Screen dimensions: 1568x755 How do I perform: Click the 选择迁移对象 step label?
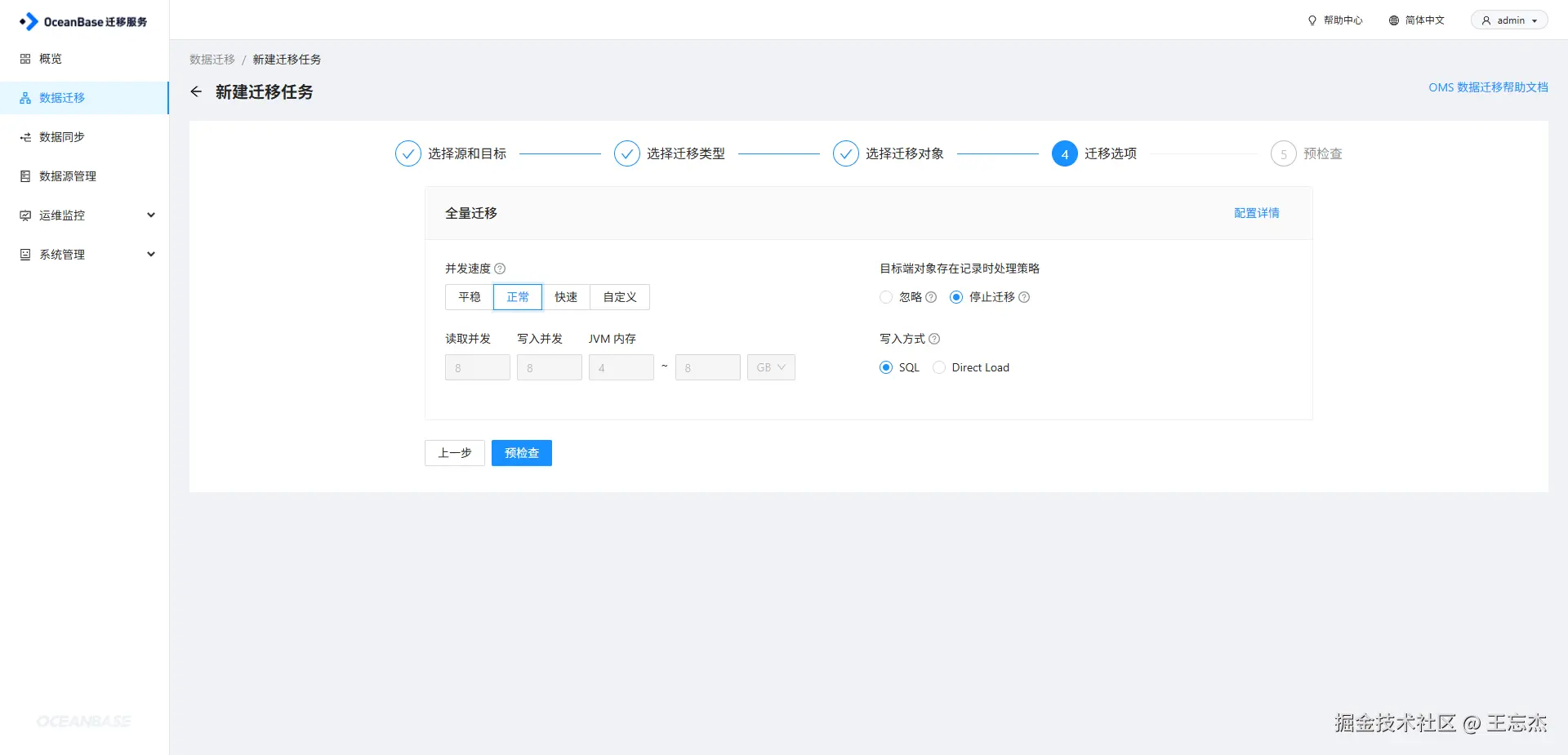905,153
